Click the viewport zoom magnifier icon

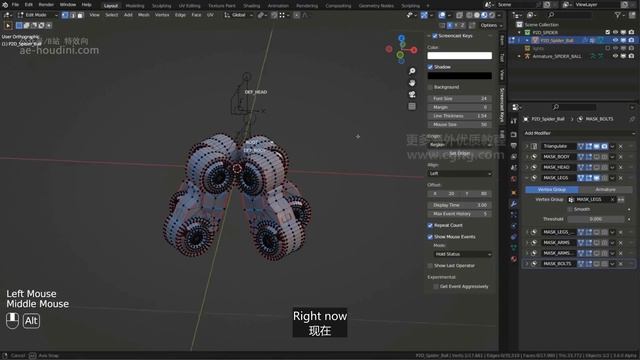pos(412,71)
